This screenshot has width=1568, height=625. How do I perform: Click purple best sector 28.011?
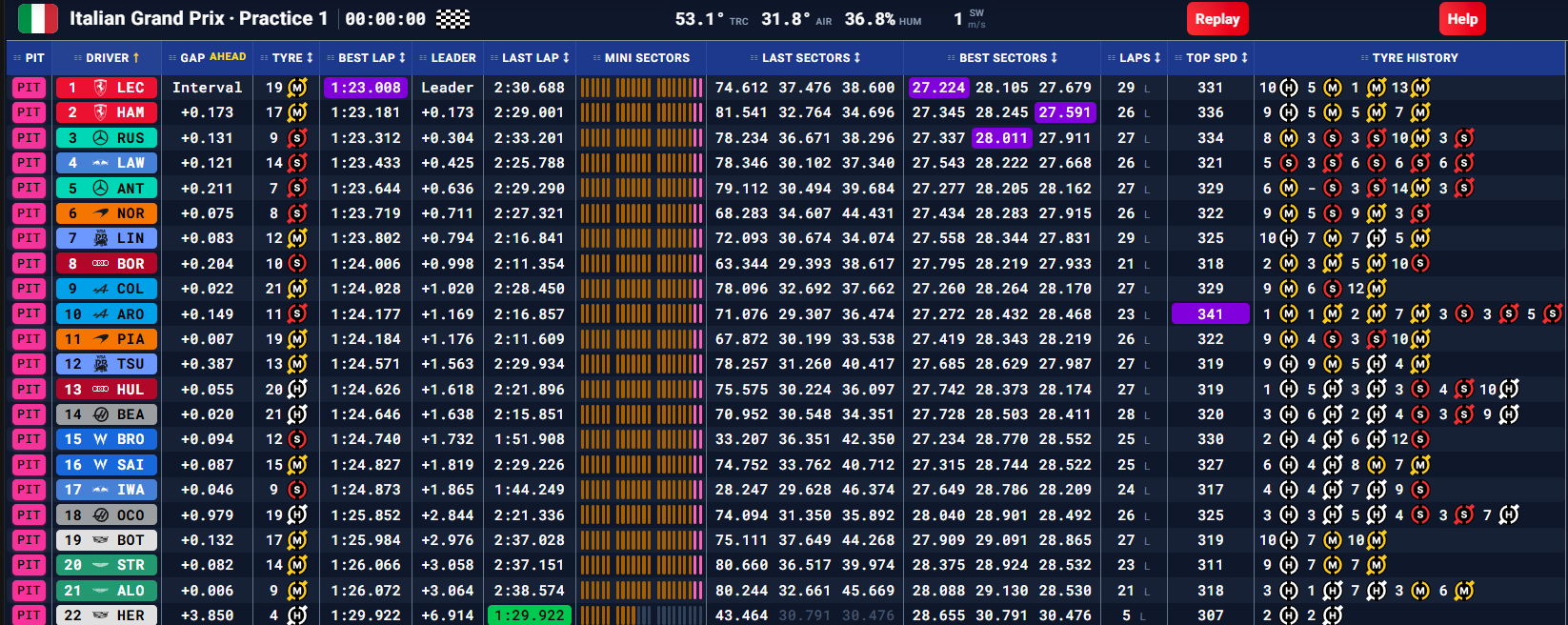click(1001, 138)
